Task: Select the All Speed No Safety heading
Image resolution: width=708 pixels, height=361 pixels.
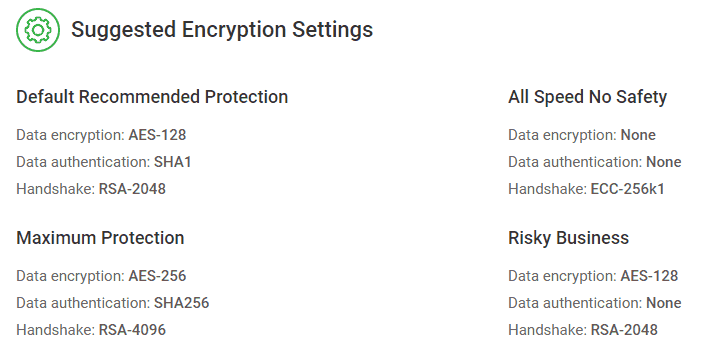Action: point(587,97)
